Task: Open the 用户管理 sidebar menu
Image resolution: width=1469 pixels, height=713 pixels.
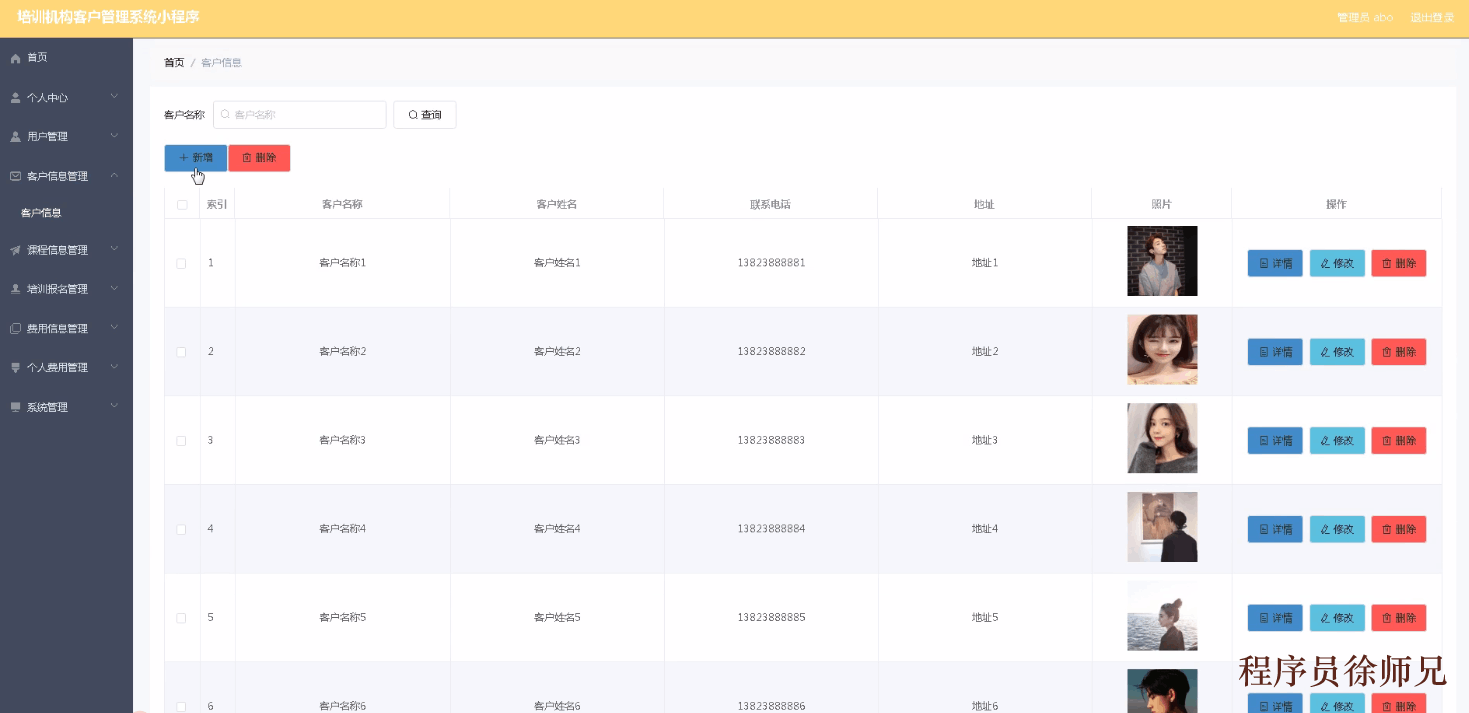Action: [x=66, y=136]
